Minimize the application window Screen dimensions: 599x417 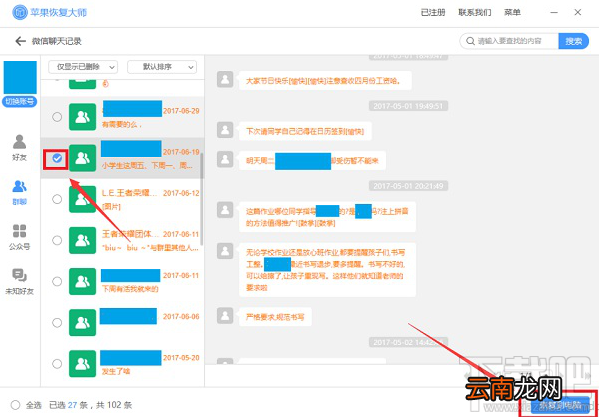coord(554,13)
